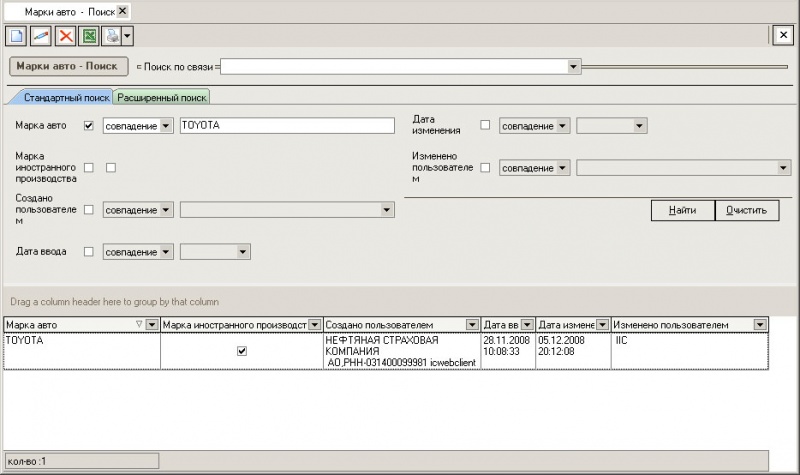
Task: Open filter dropdown on 'Изменено пользователем' column header
Action: [x=760, y=325]
